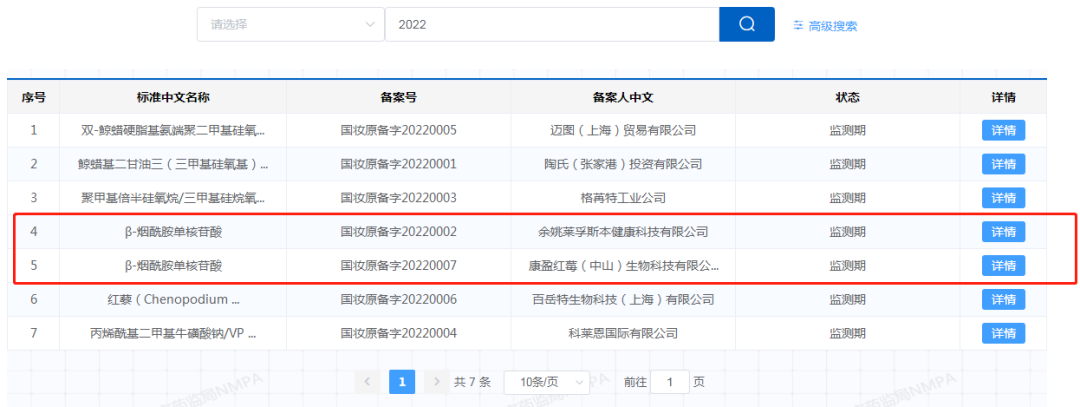
Task: Open 详情 for 科莱恩国际有限公司 row
Action: pos(1003,333)
